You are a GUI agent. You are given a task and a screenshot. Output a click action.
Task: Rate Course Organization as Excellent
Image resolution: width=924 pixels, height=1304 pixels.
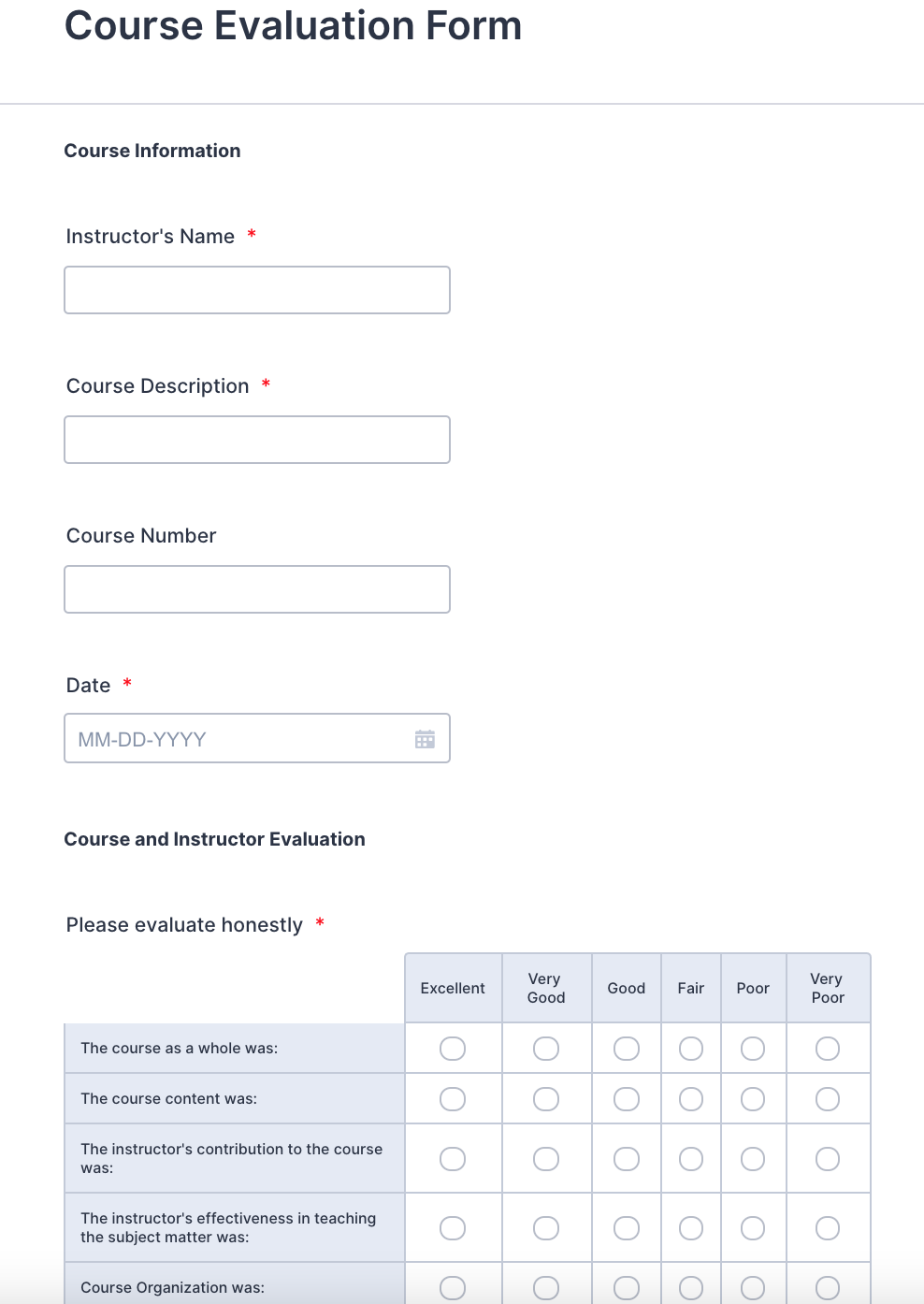tap(453, 1288)
